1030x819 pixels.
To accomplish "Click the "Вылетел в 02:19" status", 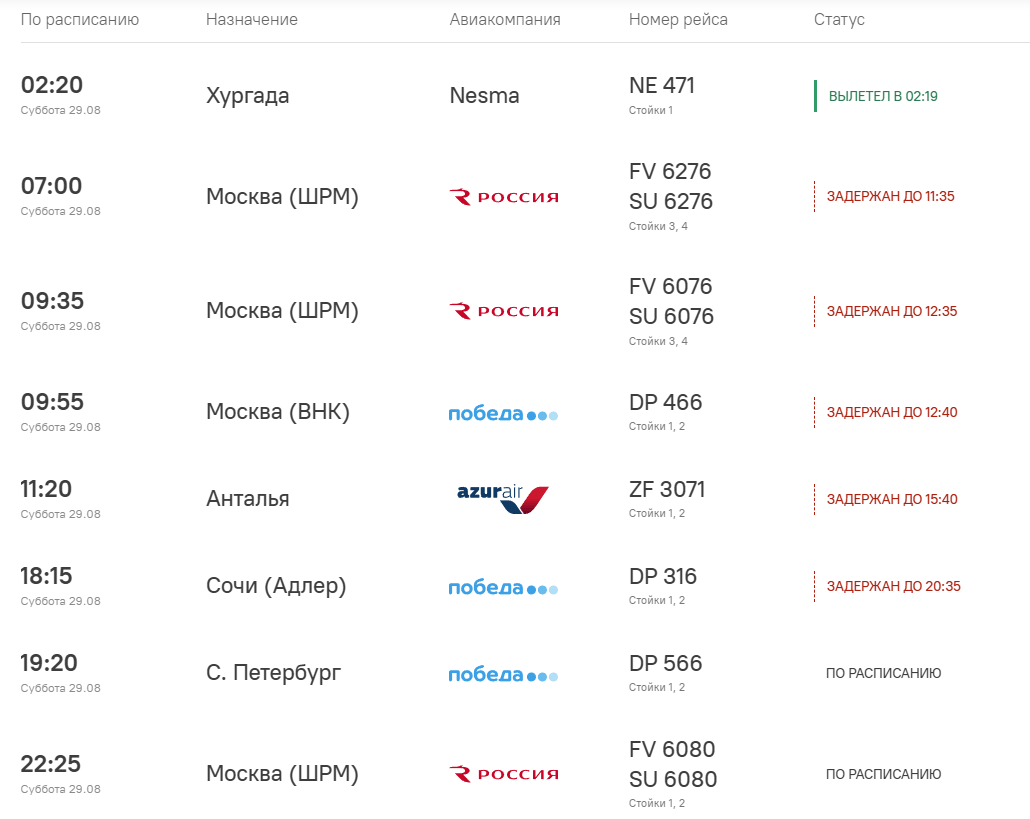I will coord(883,97).
